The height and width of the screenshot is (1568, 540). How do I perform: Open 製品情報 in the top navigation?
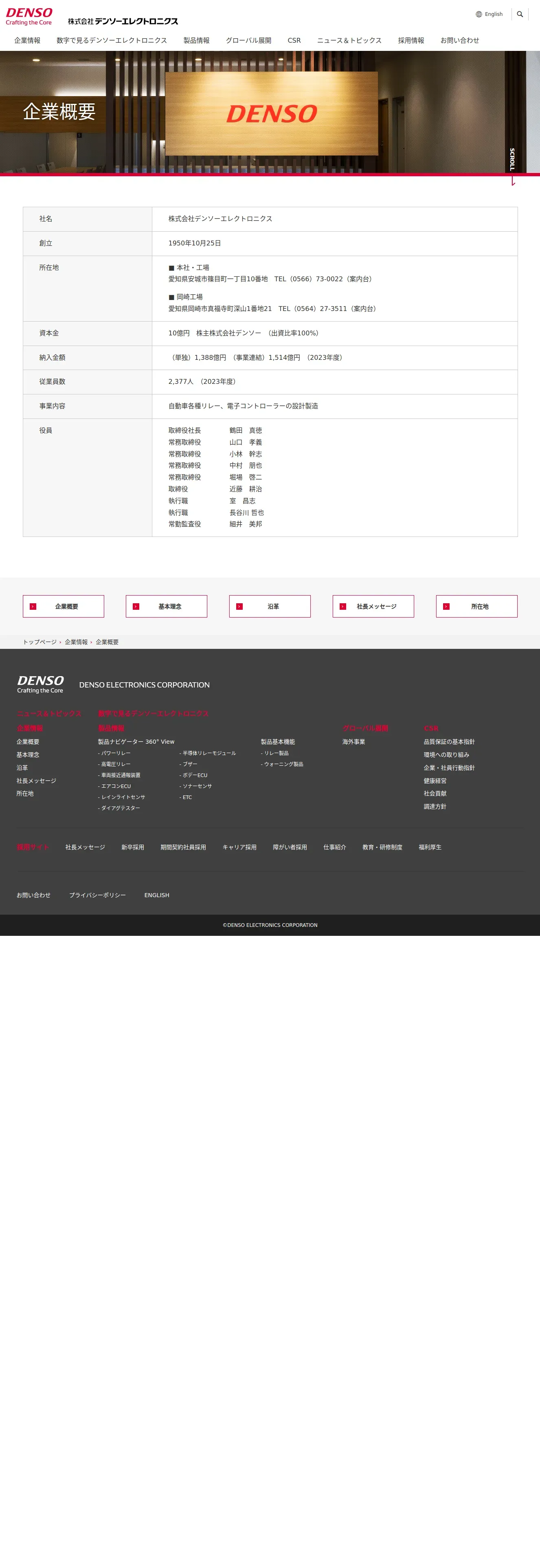[x=196, y=40]
